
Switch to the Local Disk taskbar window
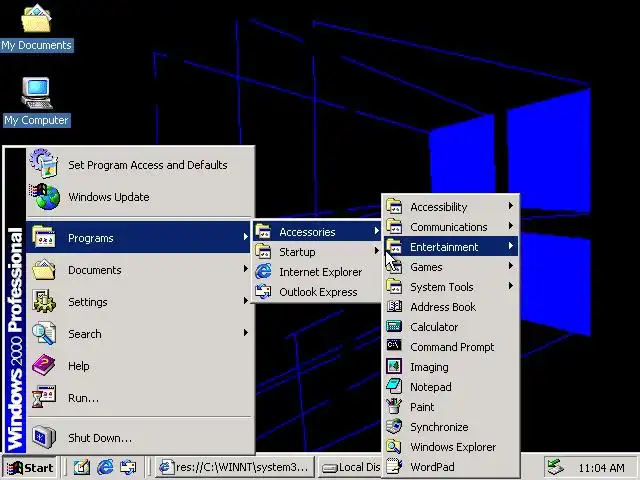pos(350,467)
